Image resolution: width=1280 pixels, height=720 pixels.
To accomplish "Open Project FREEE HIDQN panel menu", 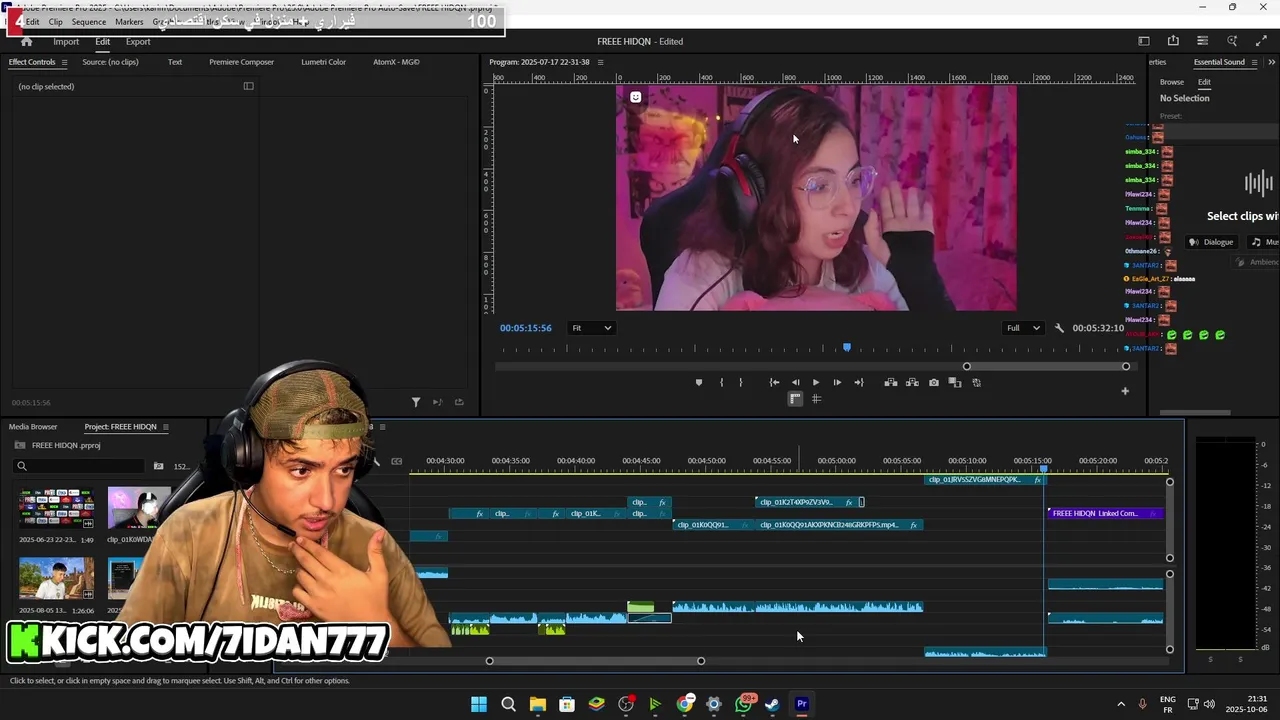I will pos(166,427).
